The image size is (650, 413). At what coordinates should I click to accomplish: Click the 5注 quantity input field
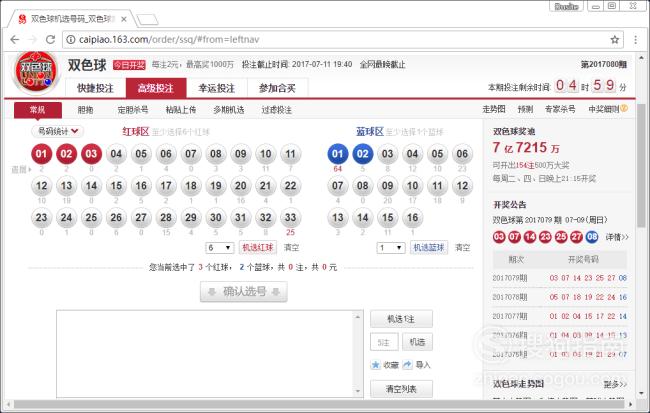[384, 342]
